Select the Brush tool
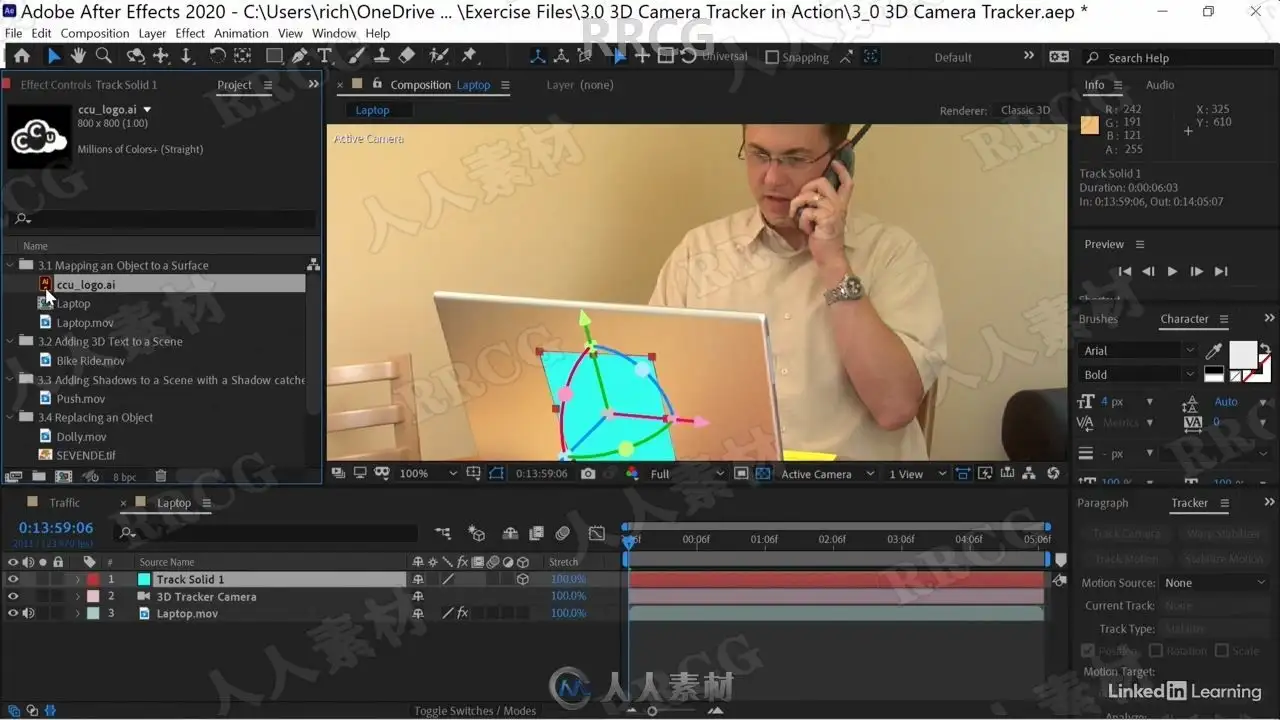 coord(356,56)
